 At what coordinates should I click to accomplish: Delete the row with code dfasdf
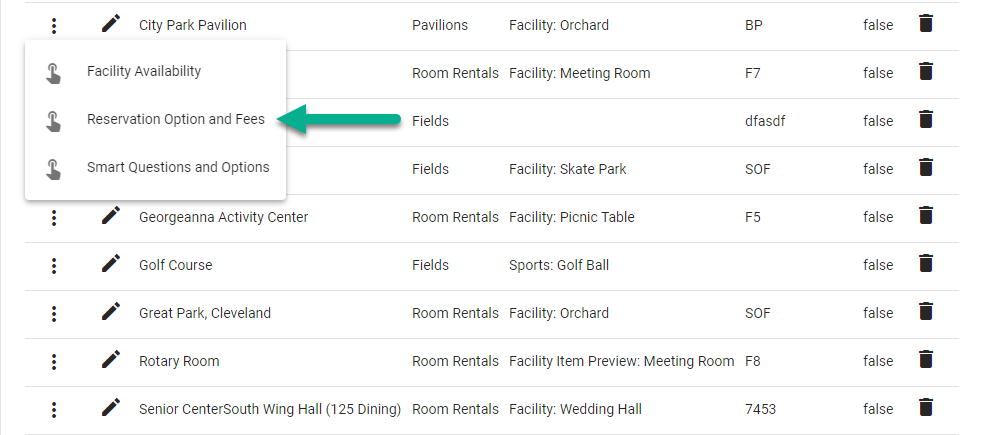pos(926,120)
